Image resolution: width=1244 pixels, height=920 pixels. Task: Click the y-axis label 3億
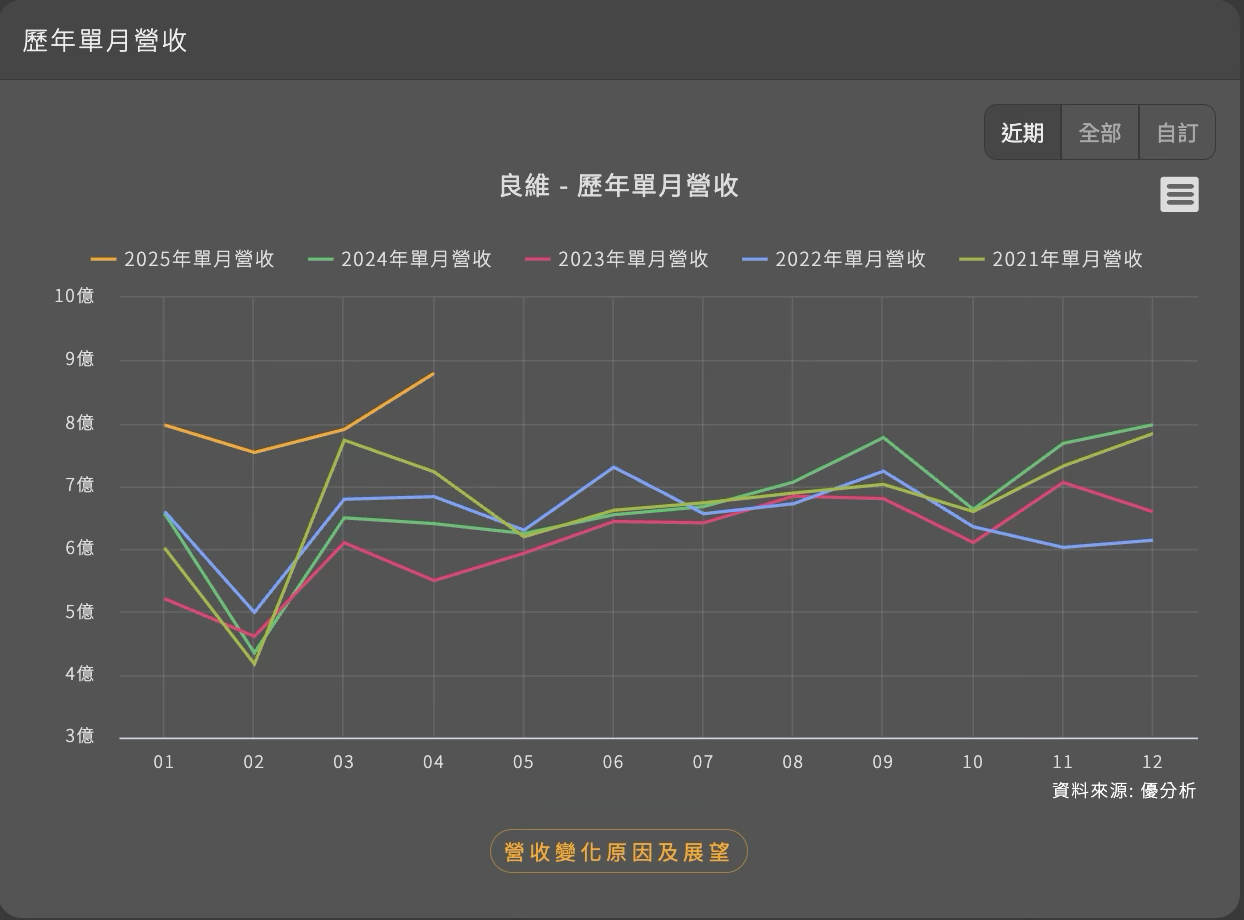tap(80, 736)
